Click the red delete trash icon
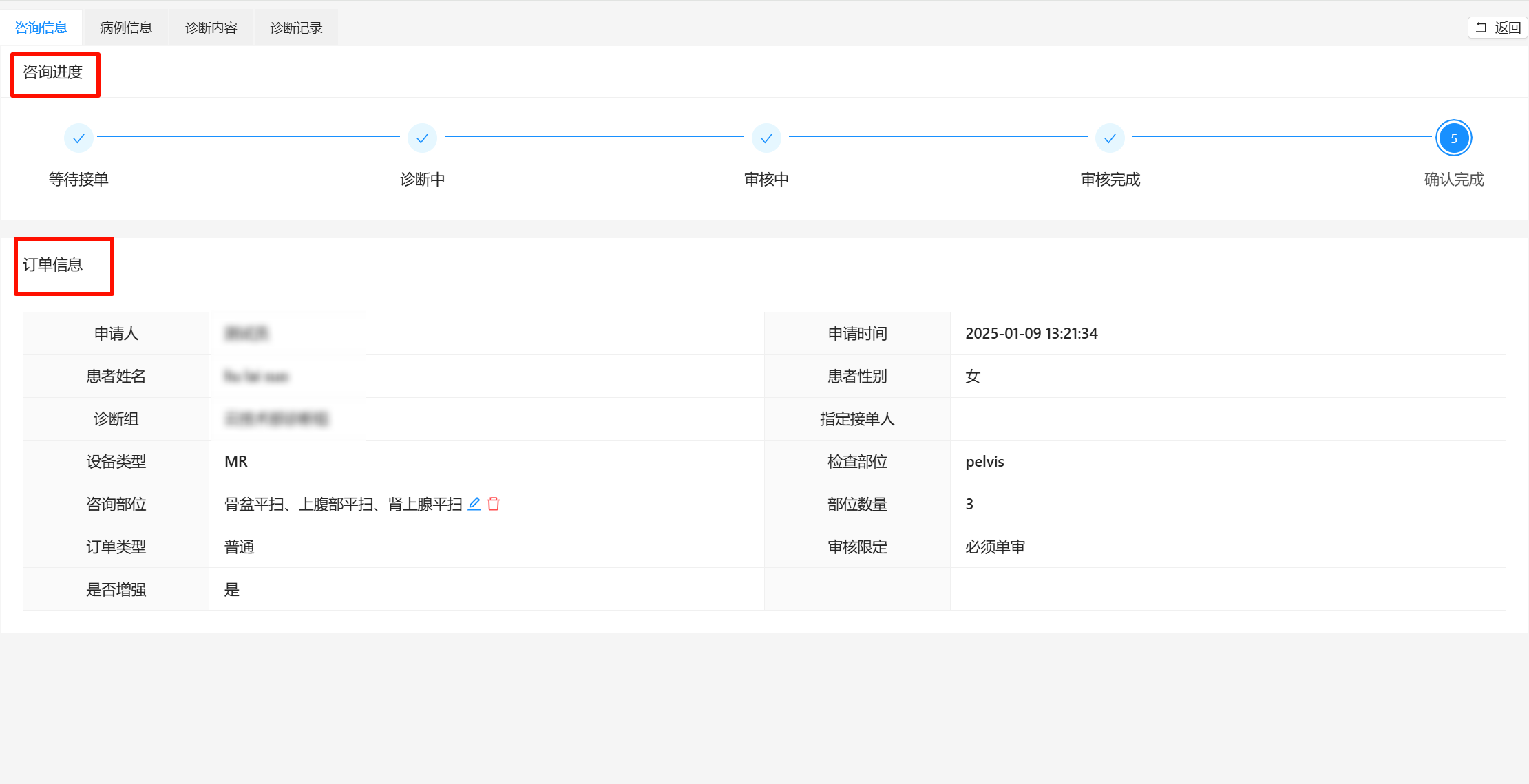The width and height of the screenshot is (1529, 784). coord(494,504)
